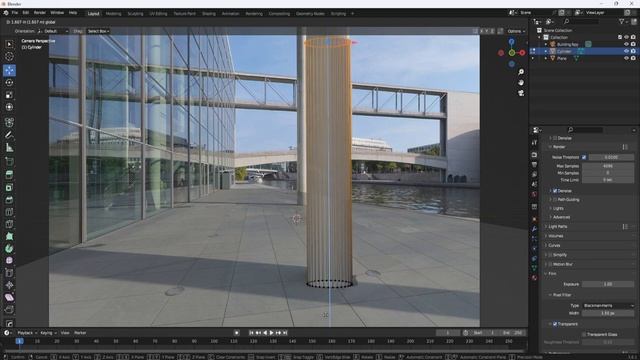Enable the Transparent Glass checkbox
Image resolution: width=640 pixels, height=360 pixels.
pyautogui.click(x=584, y=334)
